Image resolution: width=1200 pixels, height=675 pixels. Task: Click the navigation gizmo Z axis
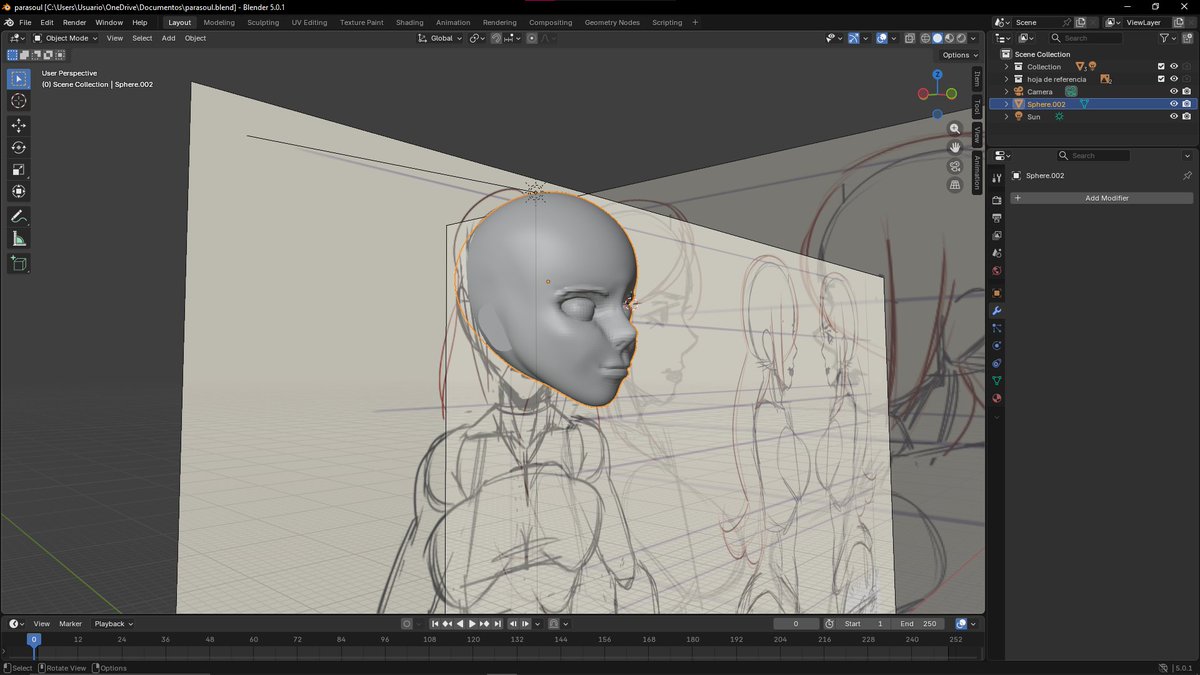coord(937,74)
